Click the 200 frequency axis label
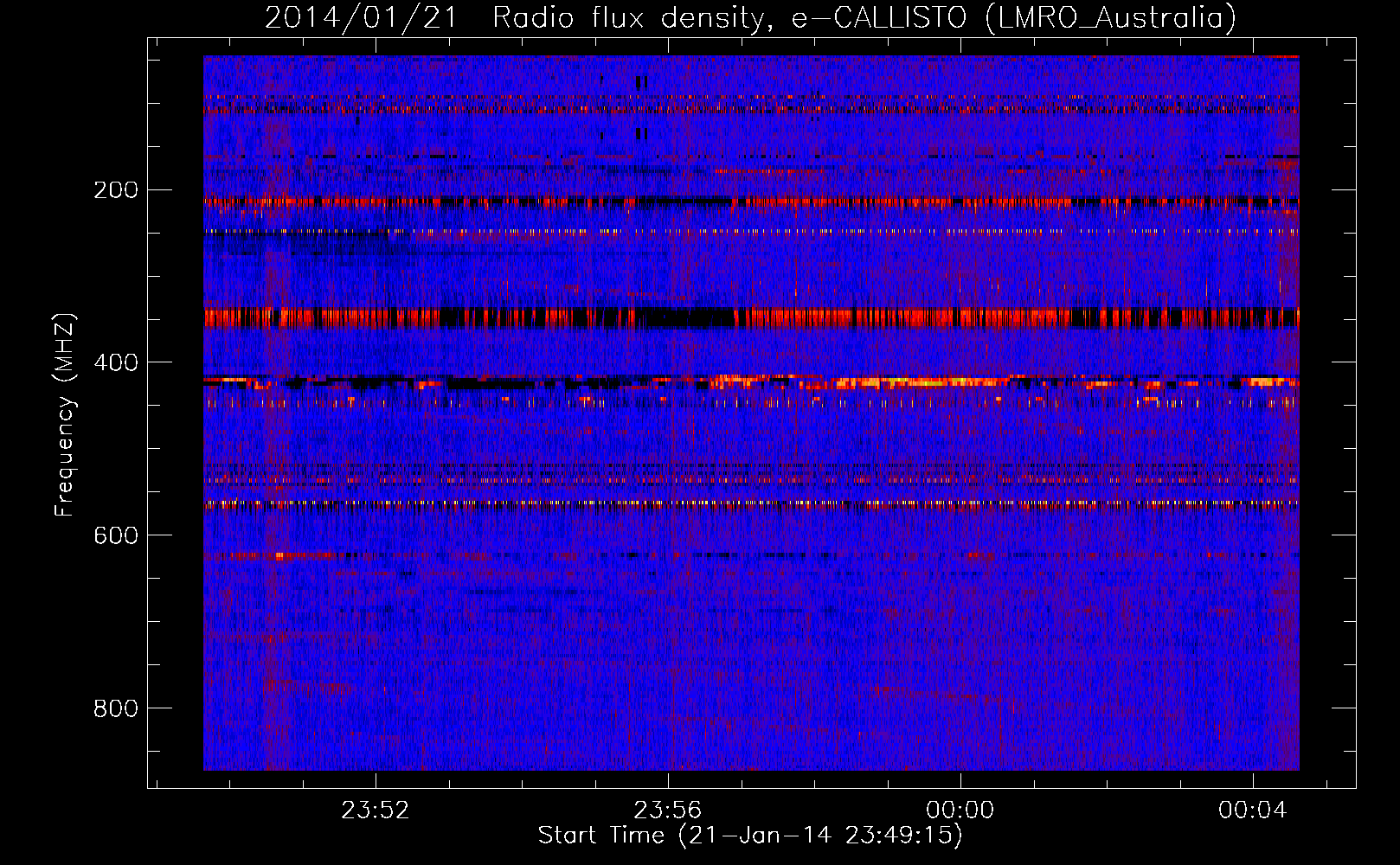Screen dimensions: 1400x865 coord(116,190)
